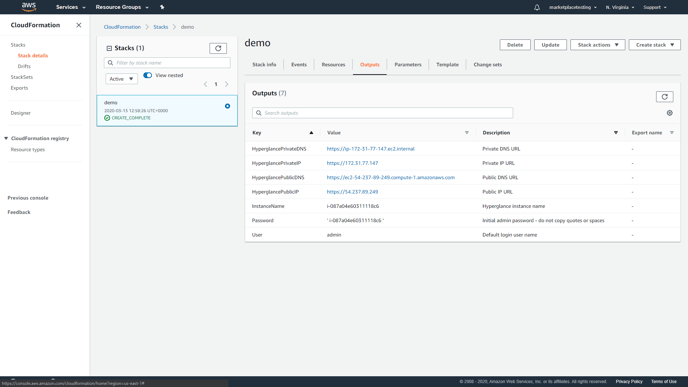Switch to the Template tab
Screen dimensions: 688x387
(447, 64)
